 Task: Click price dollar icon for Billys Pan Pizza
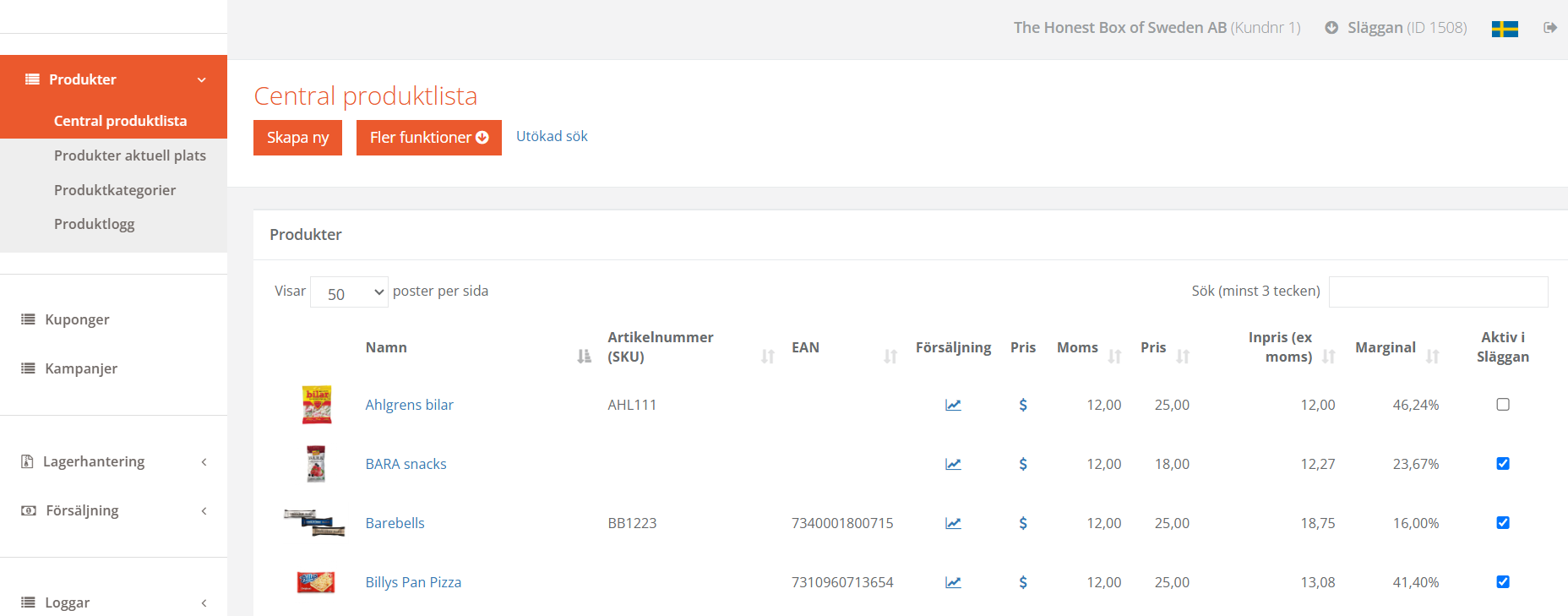(1022, 582)
